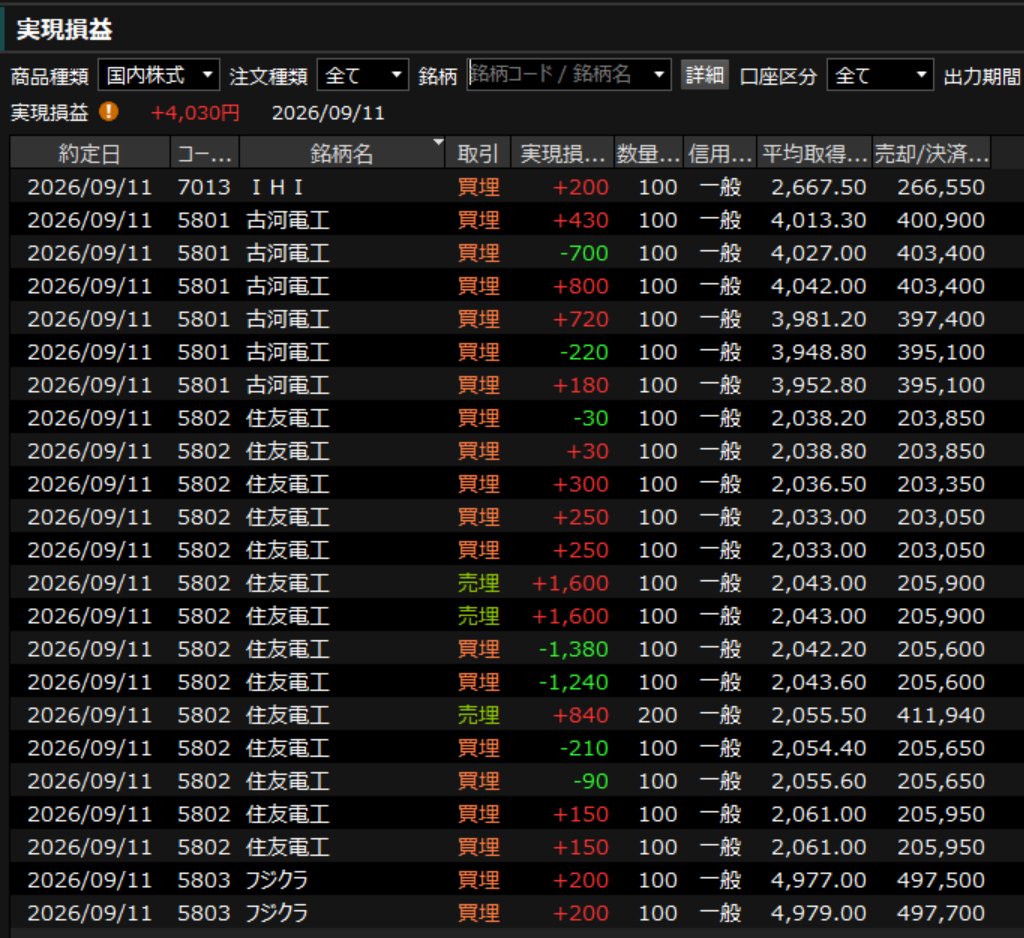
Task: Click the +840 profit value of 住友電工
Action: coord(580,715)
